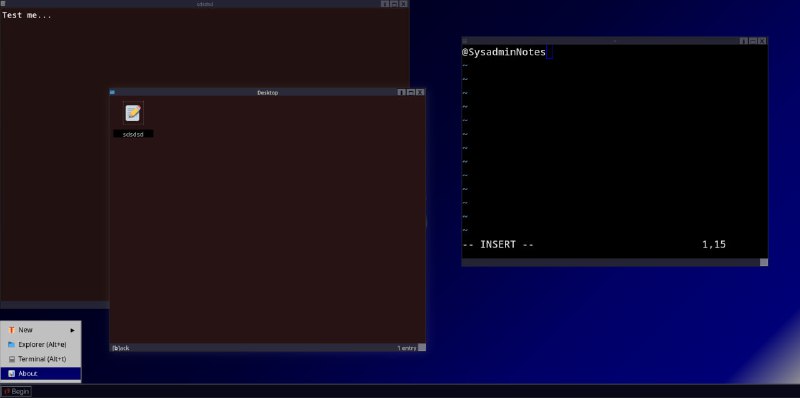Click the (b)ack link in Desktop window
The height and width of the screenshot is (398, 800).
coord(120,348)
